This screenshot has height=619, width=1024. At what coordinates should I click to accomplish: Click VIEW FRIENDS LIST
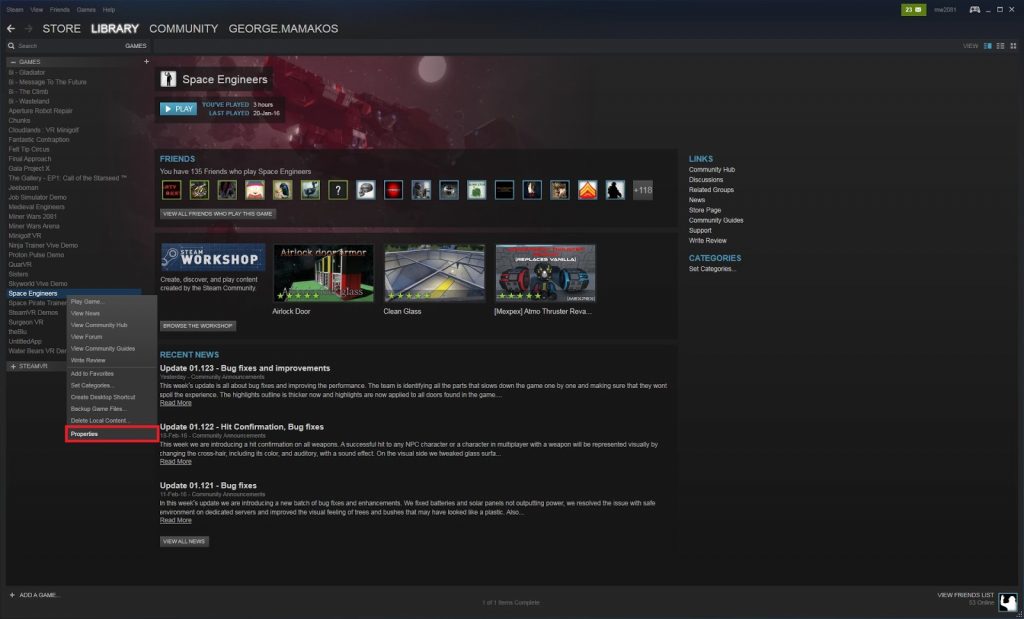click(x=965, y=595)
